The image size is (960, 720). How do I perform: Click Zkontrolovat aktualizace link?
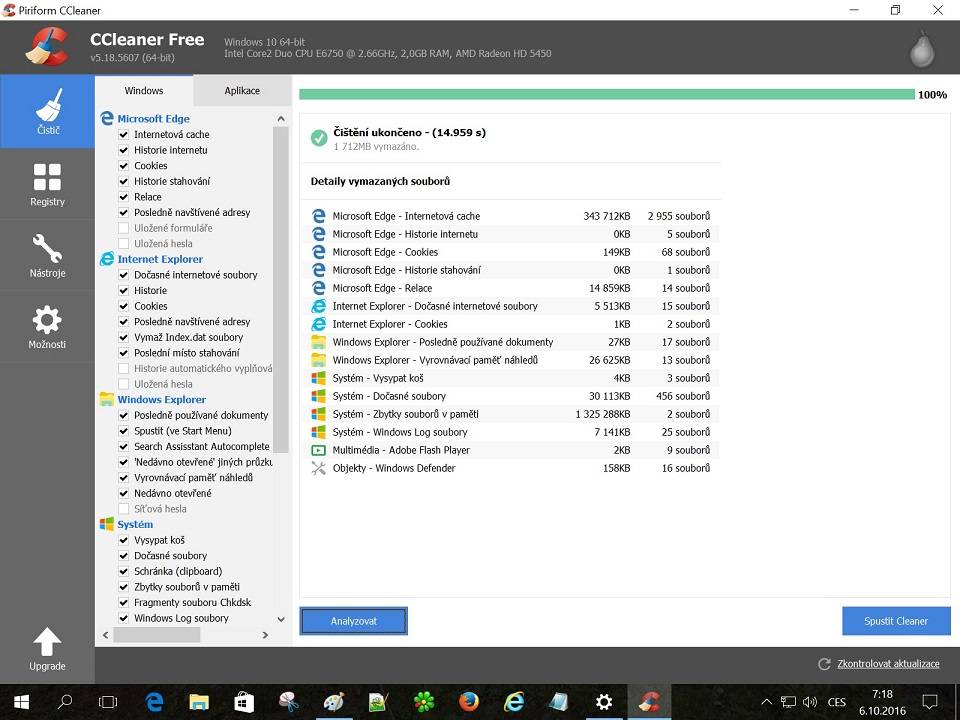click(888, 664)
